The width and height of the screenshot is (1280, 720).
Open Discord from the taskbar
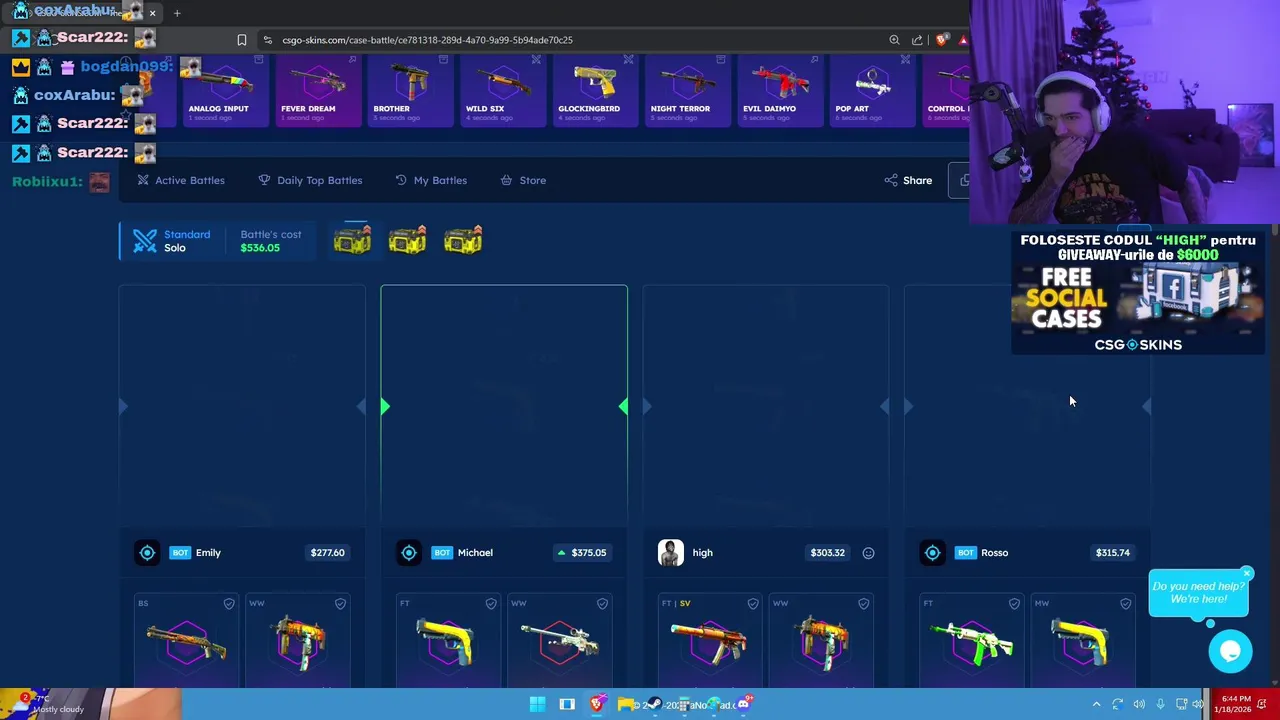coord(743,704)
